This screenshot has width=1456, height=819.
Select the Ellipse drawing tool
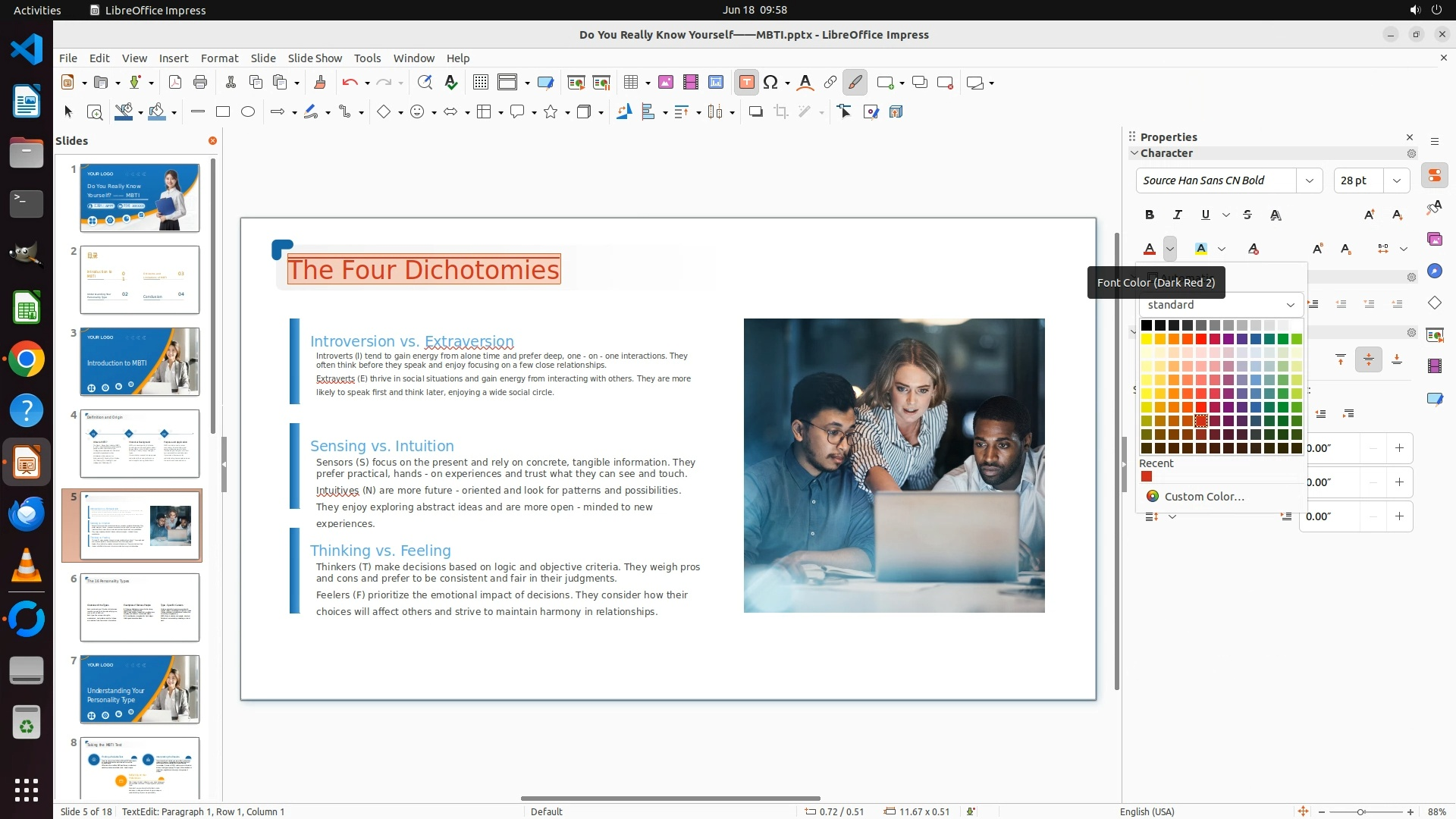pos(248,111)
